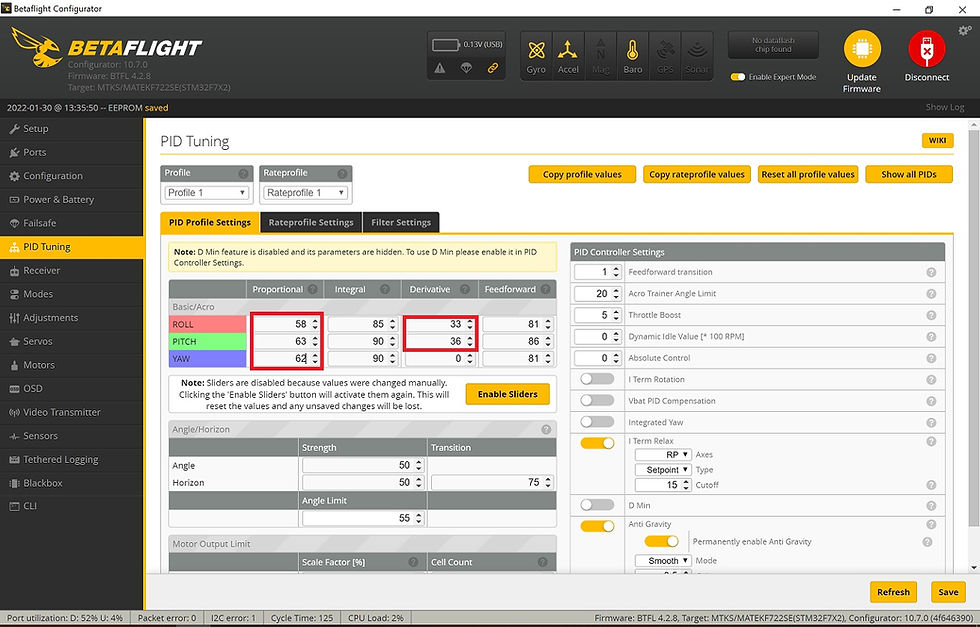Click the Enable Sliders button
This screenshot has height=627, width=980.
[508, 394]
